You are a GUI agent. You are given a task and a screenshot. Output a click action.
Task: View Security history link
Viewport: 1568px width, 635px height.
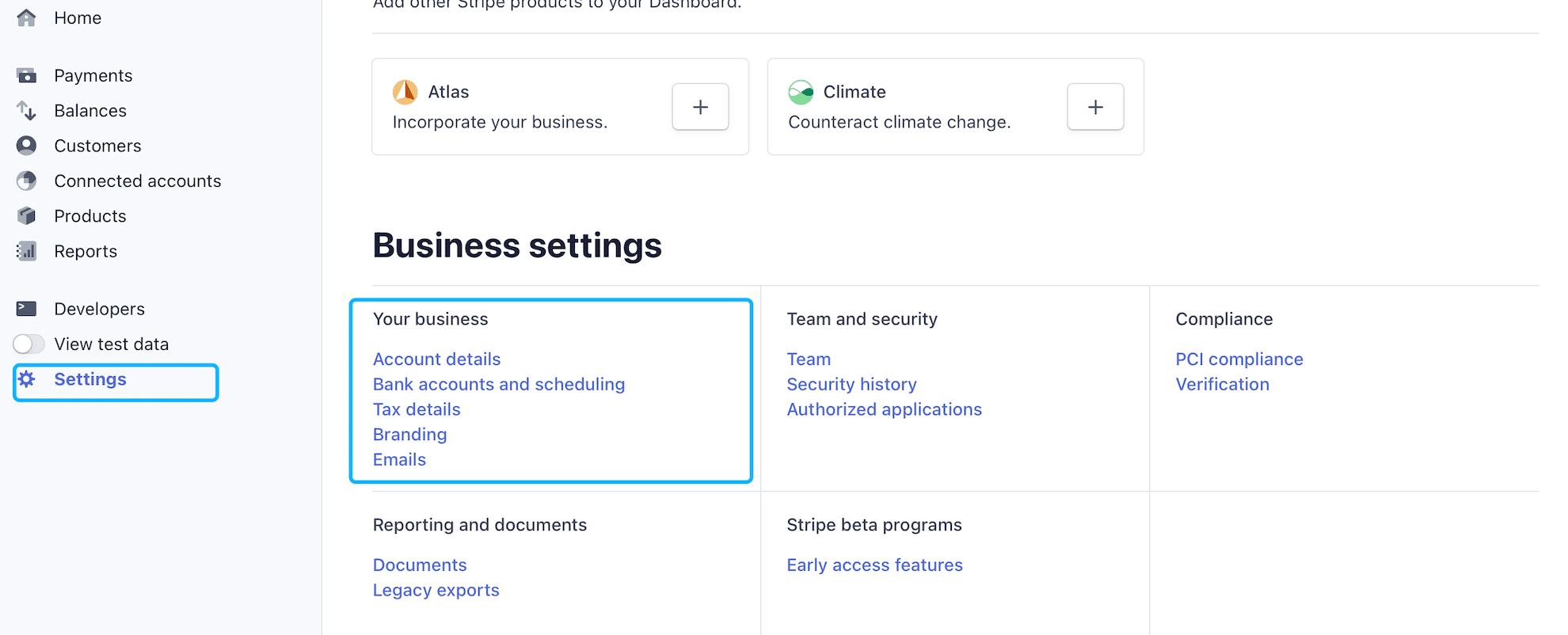(851, 385)
